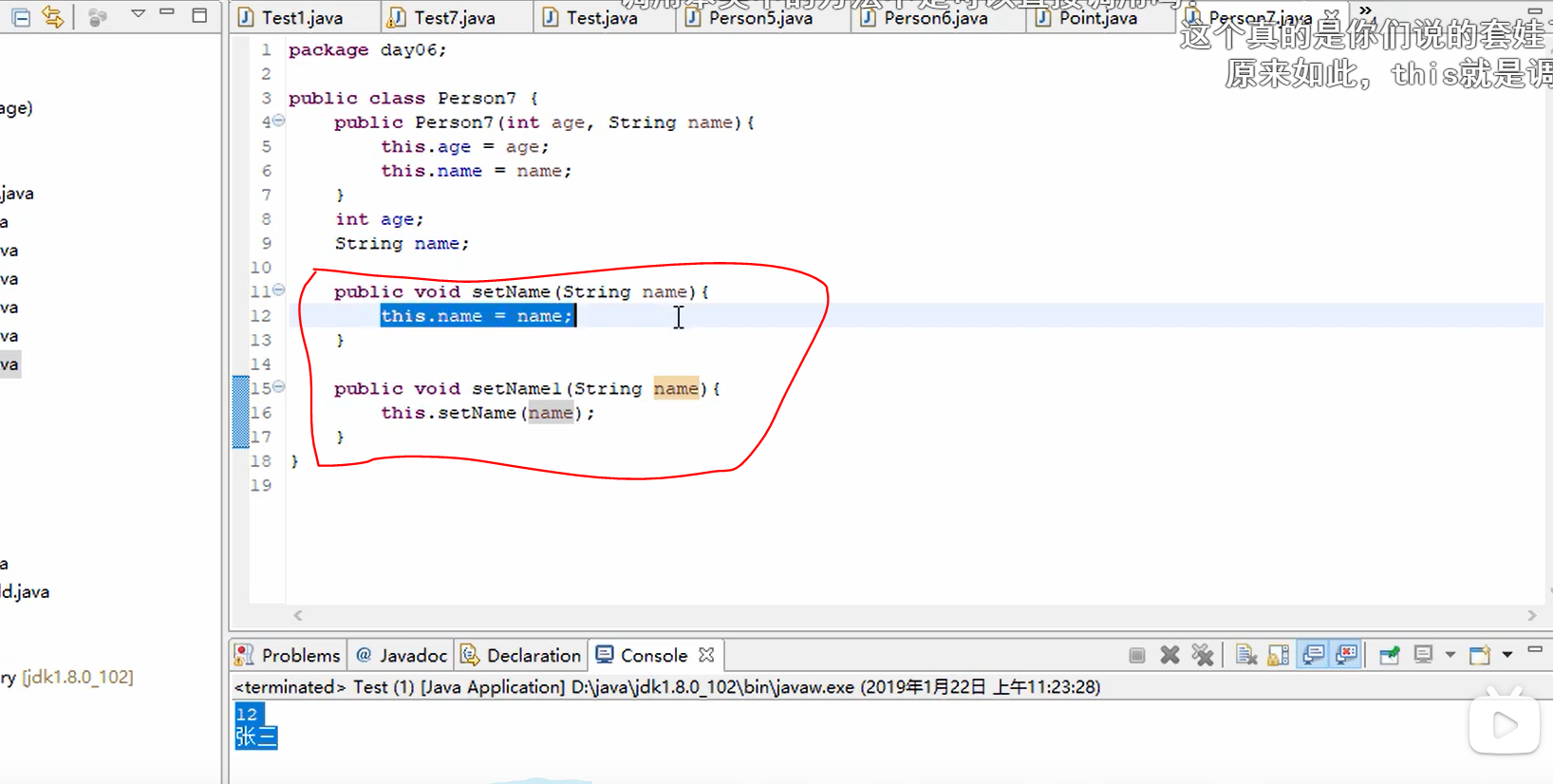This screenshot has height=784, width=1553.
Task: Click the editor horizontal scrollbar right arrow
Action: coord(1532,615)
